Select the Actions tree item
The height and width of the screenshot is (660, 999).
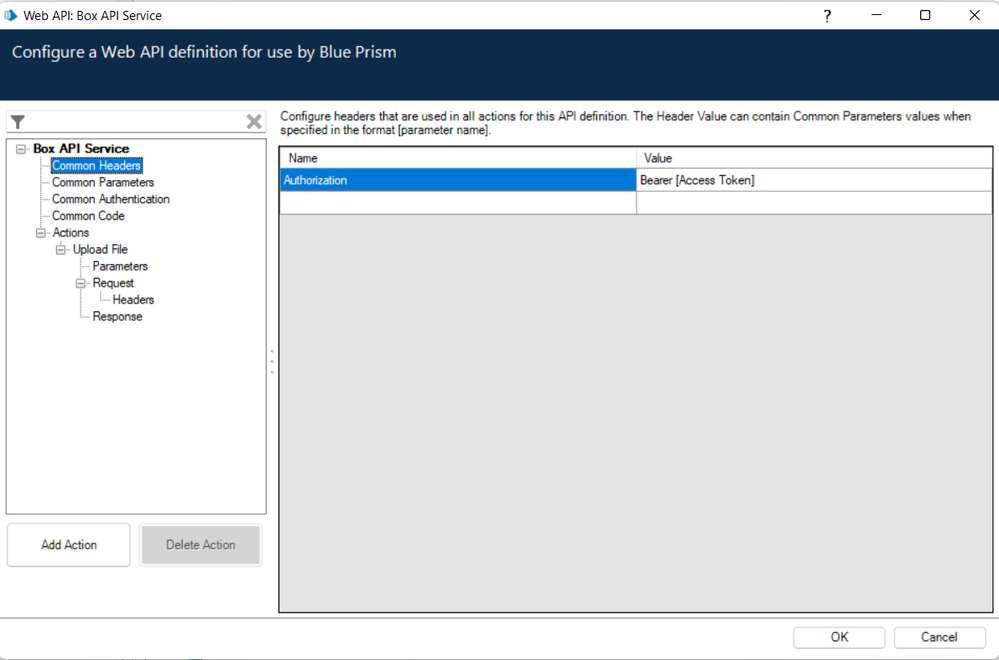(71, 233)
